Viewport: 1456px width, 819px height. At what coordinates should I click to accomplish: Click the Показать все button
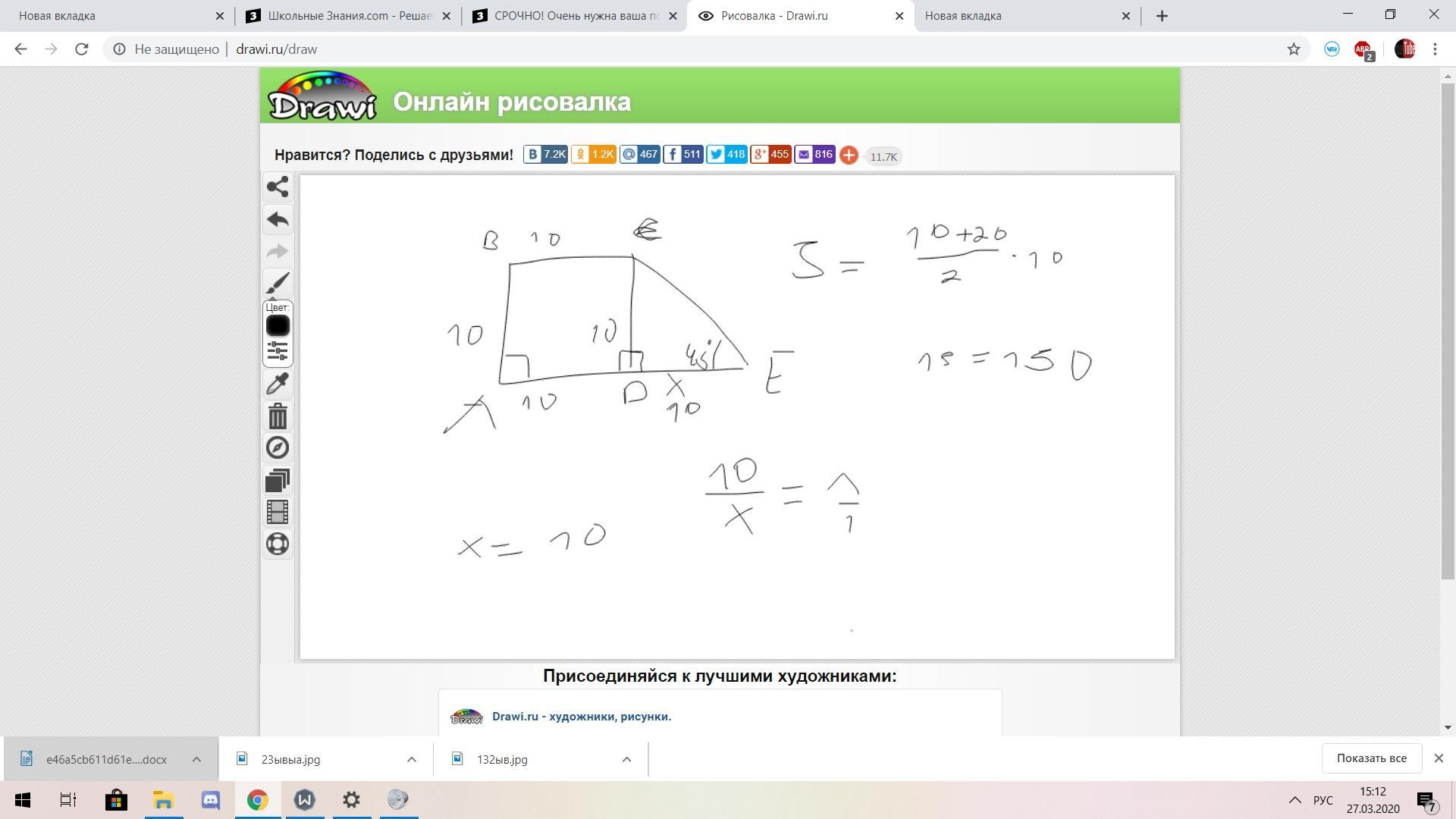pyautogui.click(x=1371, y=758)
